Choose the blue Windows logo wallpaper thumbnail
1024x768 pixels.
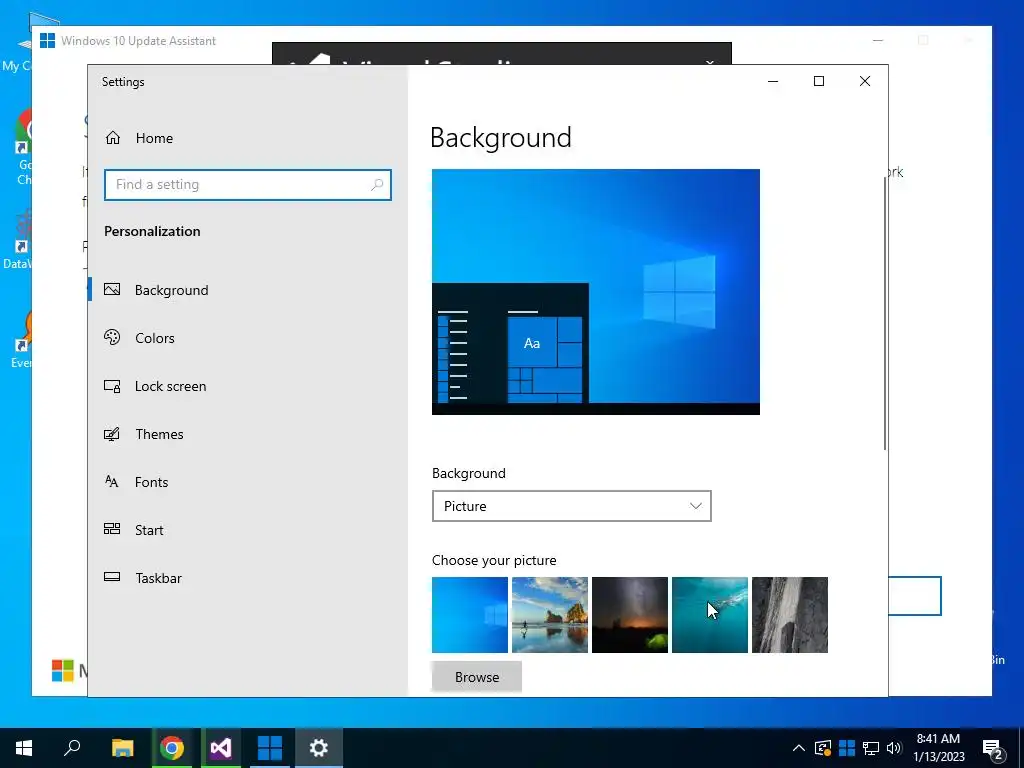(470, 615)
